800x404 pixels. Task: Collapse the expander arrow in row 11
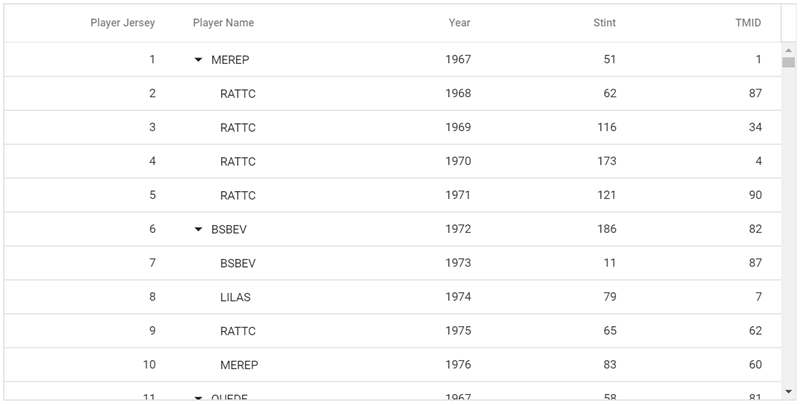pyautogui.click(x=198, y=398)
